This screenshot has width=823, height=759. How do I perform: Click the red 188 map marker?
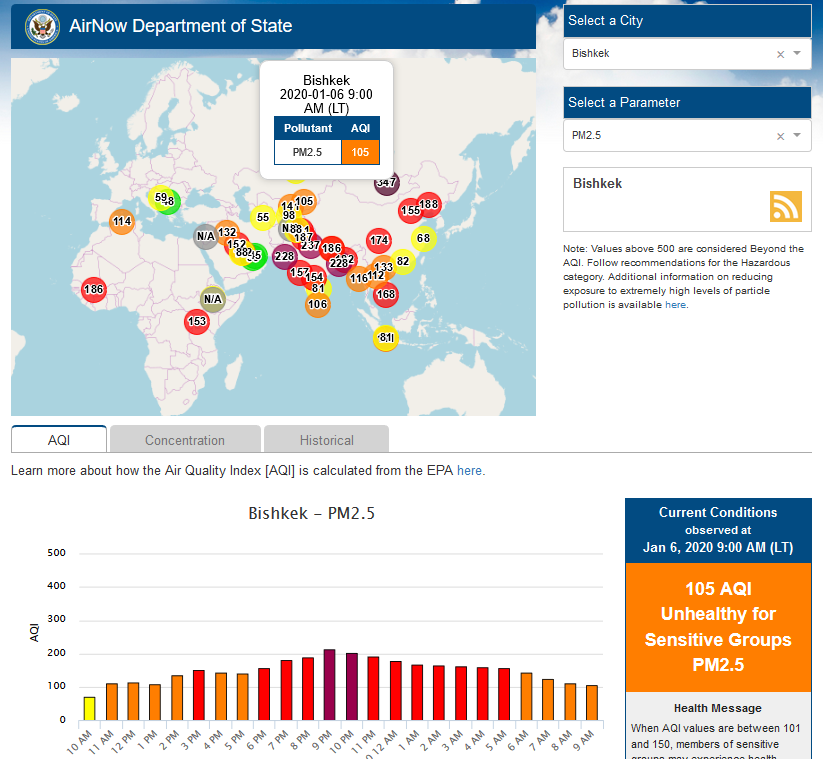[429, 205]
